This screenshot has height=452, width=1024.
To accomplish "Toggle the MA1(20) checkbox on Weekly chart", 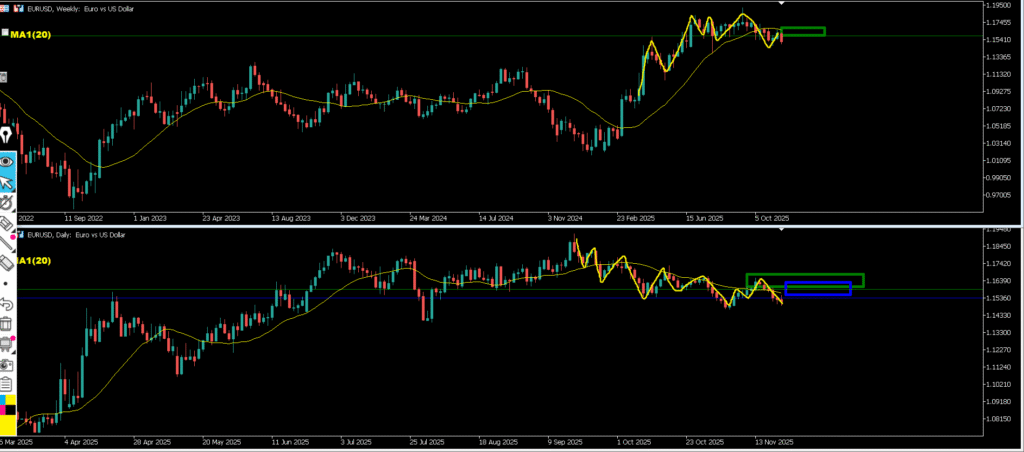I will click(5, 33).
